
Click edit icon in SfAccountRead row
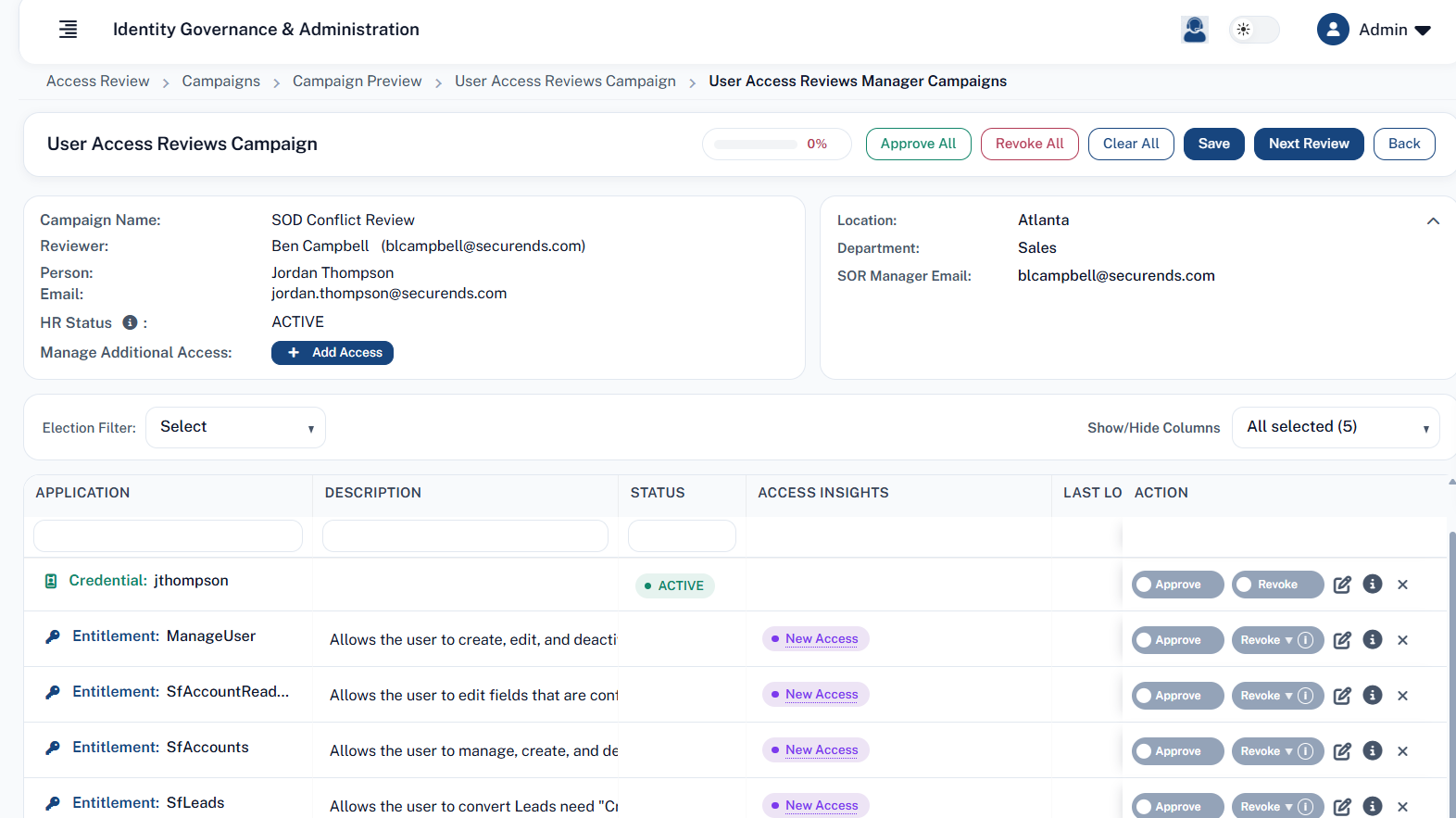(1342, 696)
